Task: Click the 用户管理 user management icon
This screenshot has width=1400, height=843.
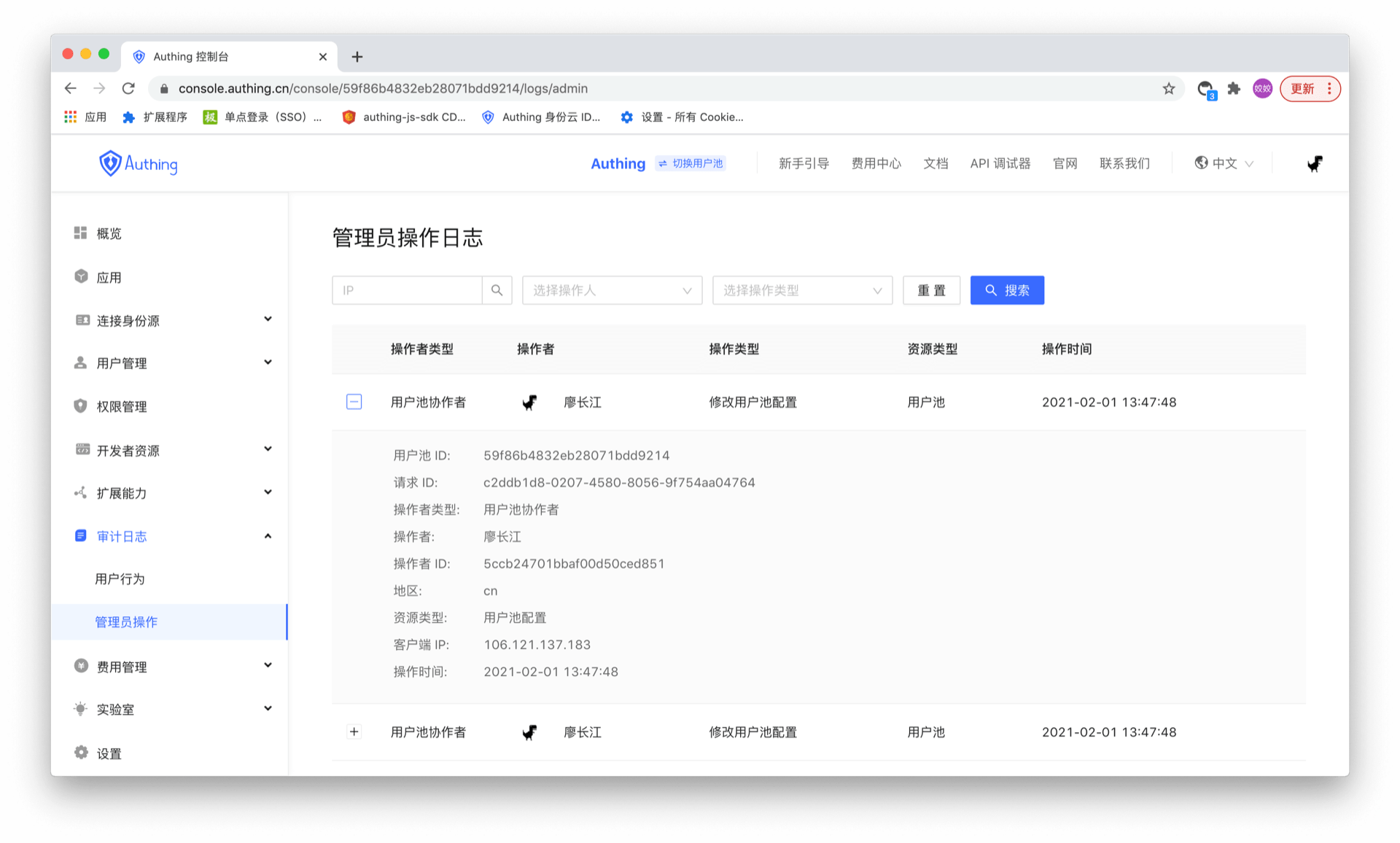Action: click(x=80, y=362)
